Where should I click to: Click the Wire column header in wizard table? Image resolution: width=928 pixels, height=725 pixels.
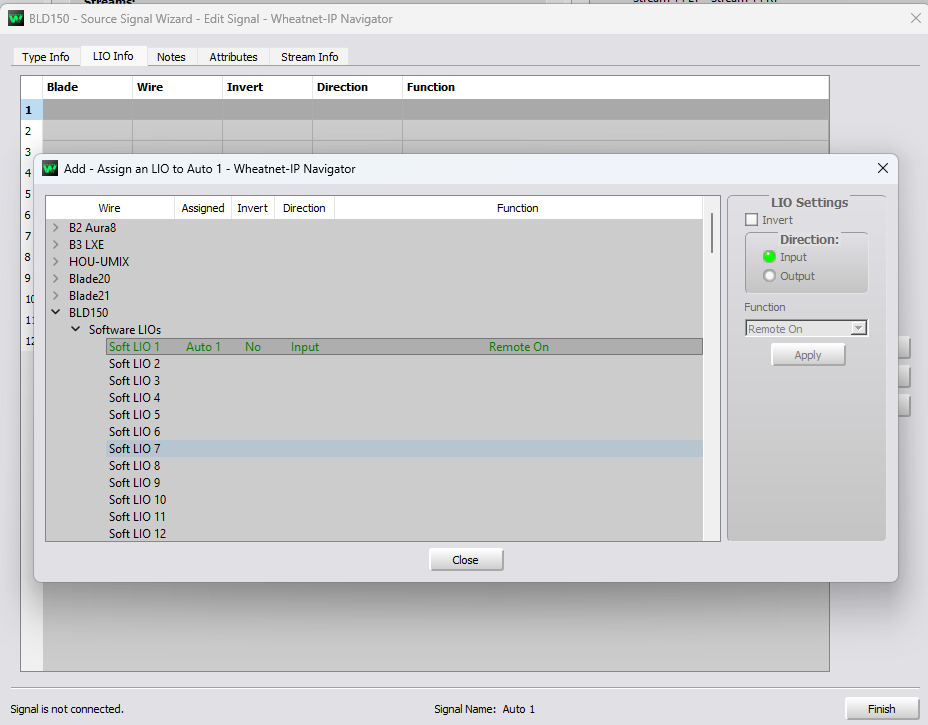[x=178, y=87]
